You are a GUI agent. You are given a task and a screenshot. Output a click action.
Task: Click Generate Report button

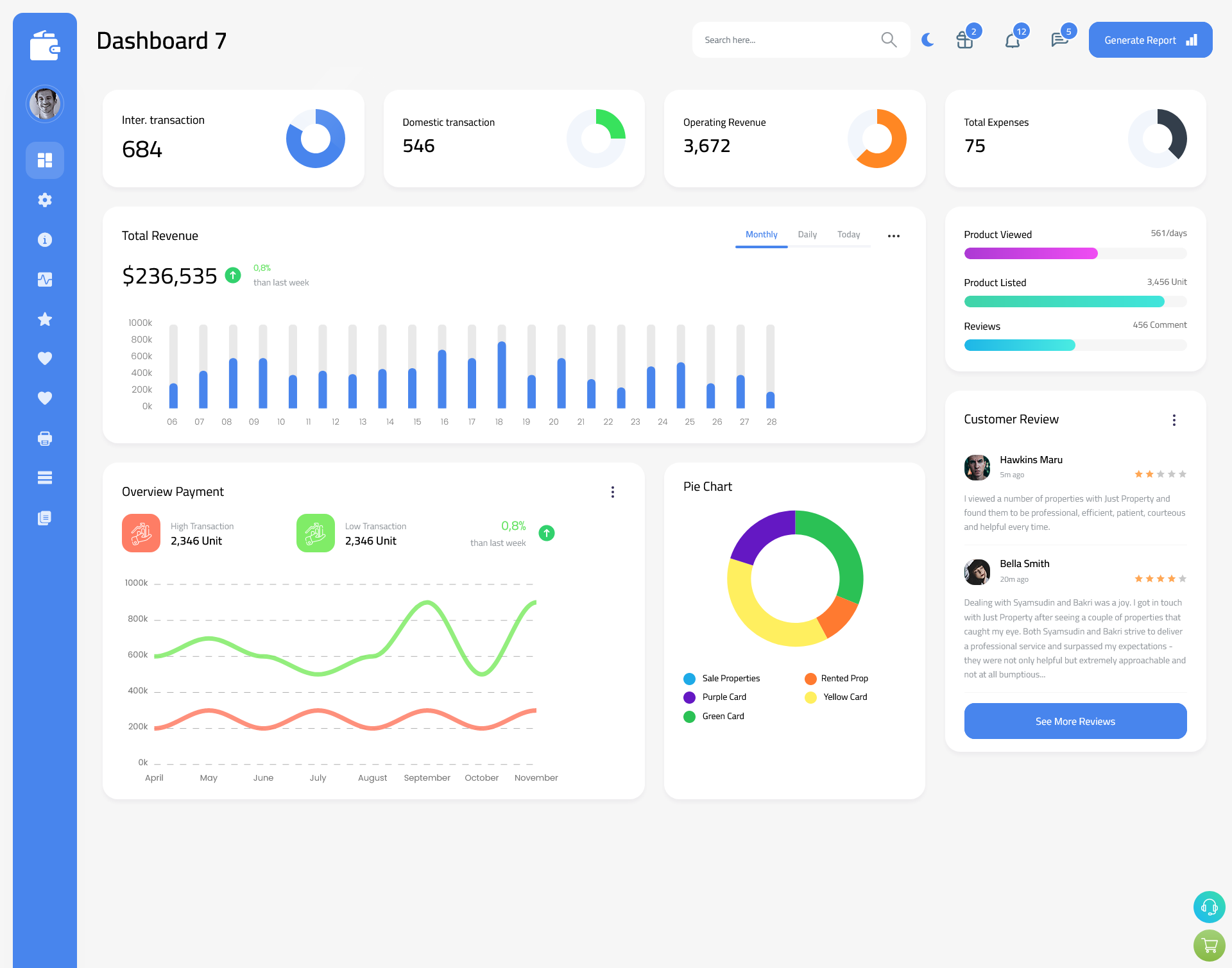click(1149, 40)
